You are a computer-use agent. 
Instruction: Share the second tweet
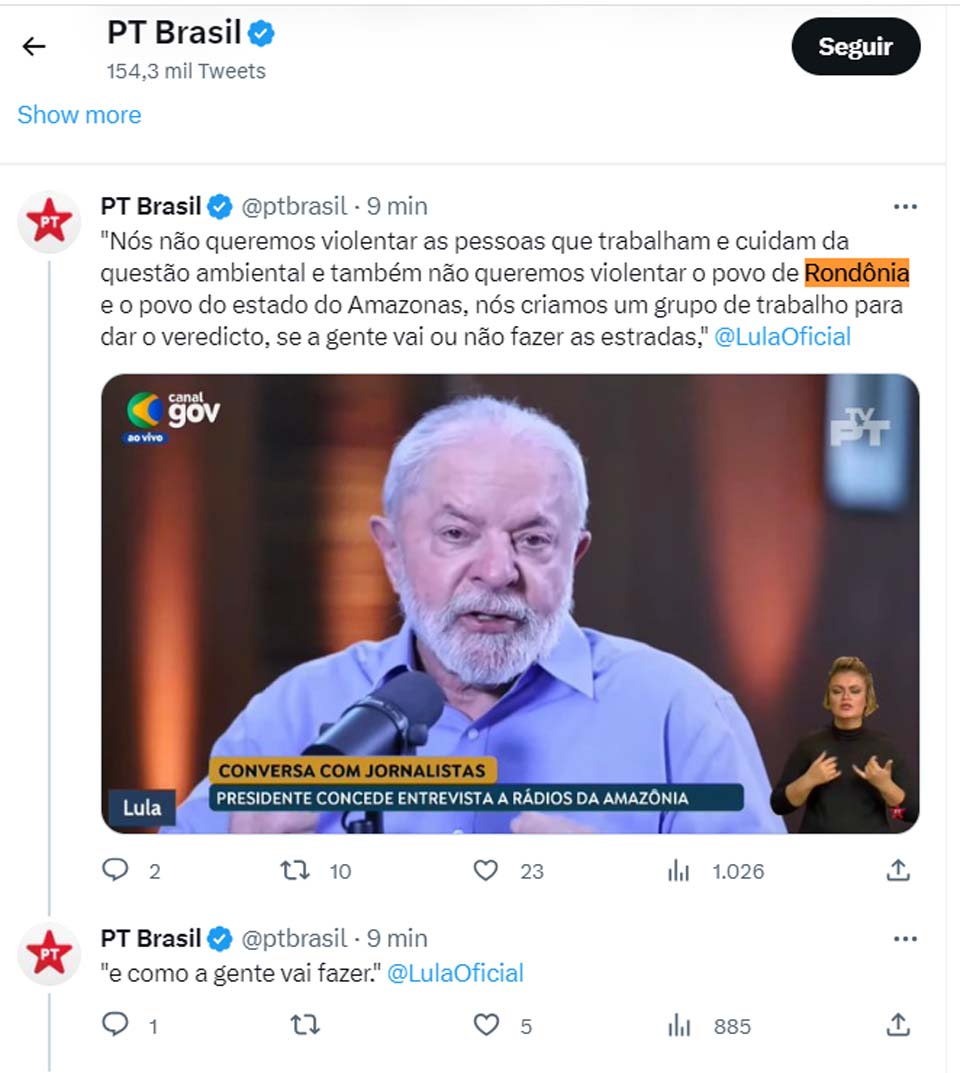point(898,1025)
